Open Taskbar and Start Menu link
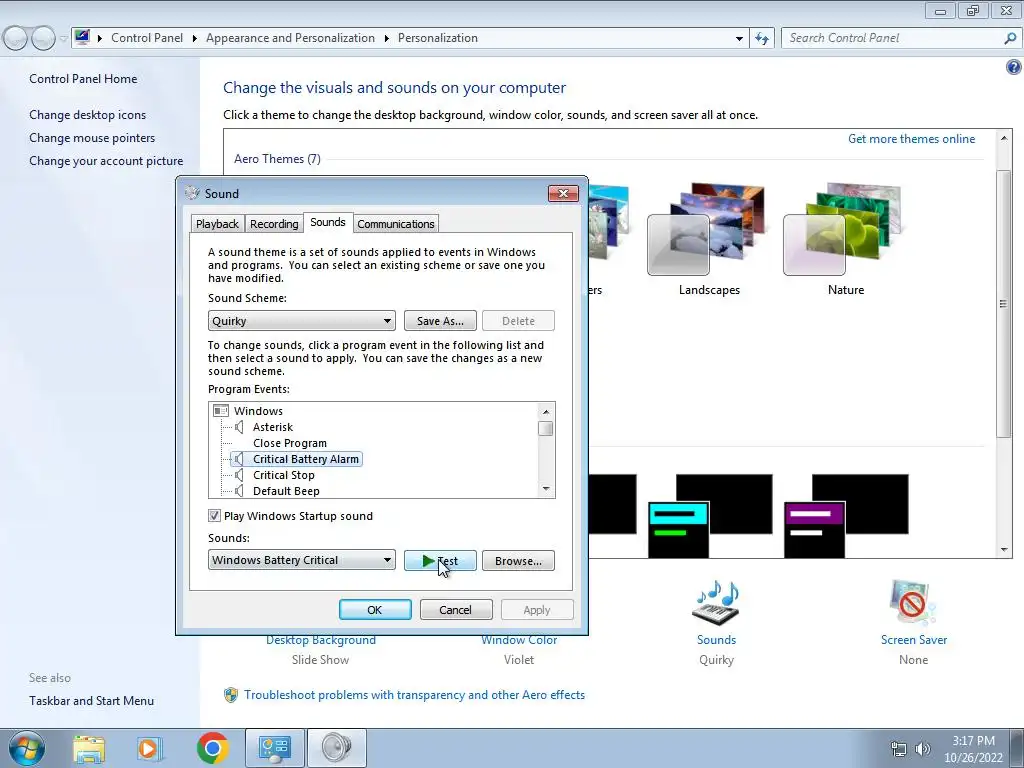Viewport: 1024px width, 768px height. pos(91,701)
